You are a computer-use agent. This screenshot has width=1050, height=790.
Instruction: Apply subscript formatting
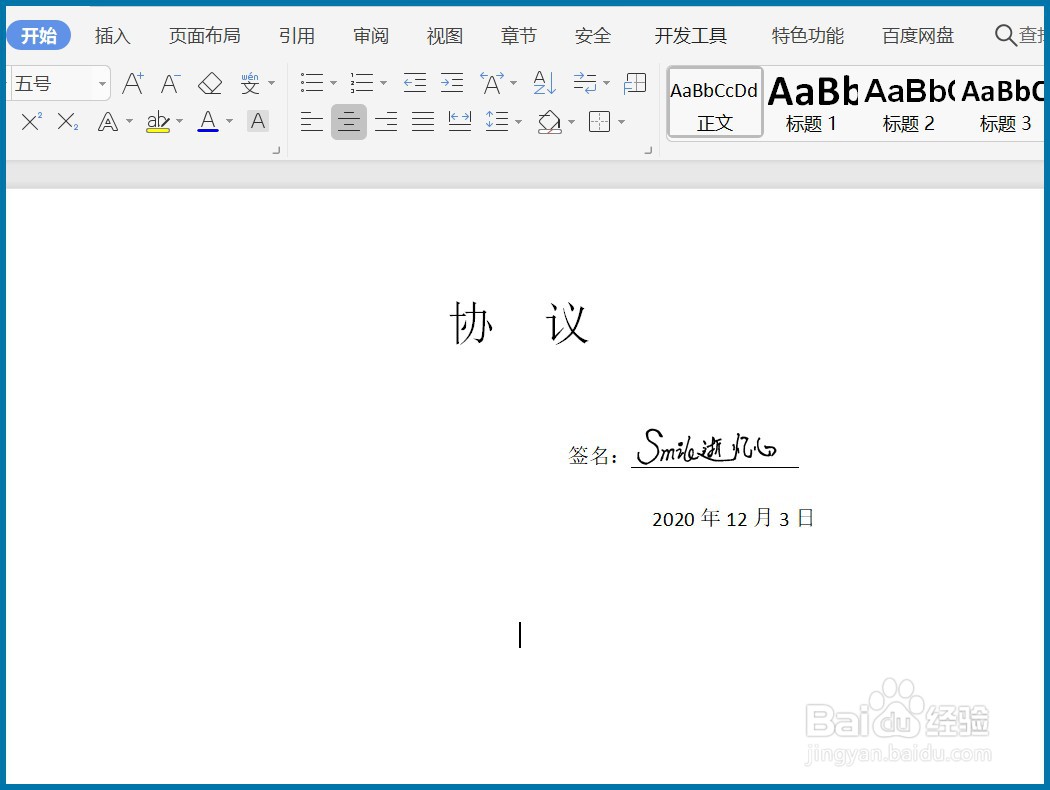(x=64, y=121)
